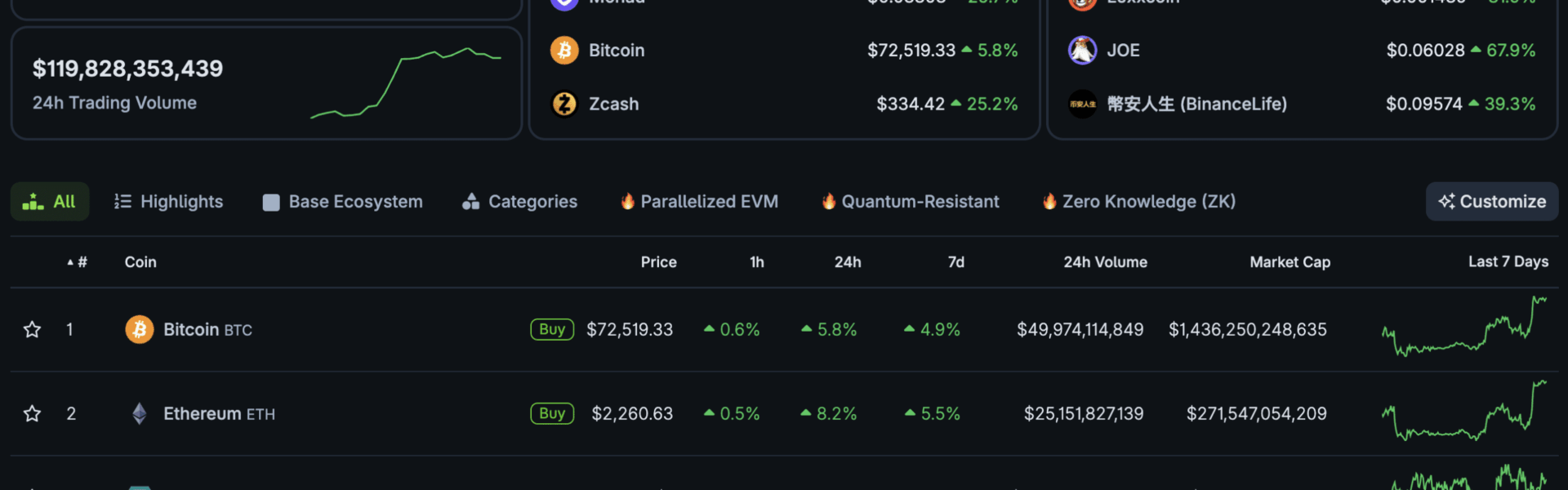Screen dimensions: 1568x490
Task: Click the Zcash coin icon
Action: (564, 104)
